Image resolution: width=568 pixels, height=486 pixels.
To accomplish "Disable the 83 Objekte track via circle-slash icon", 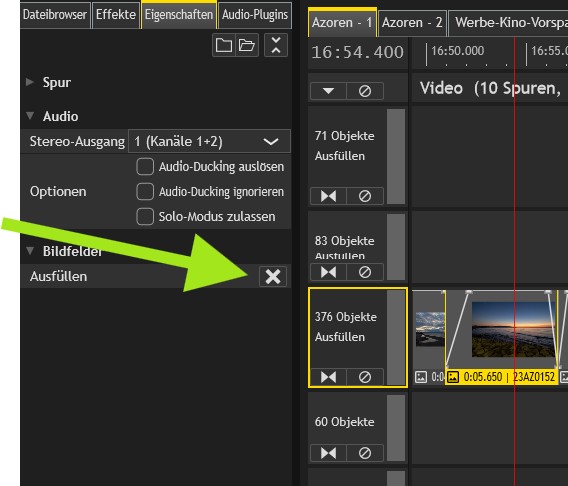I will pos(365,272).
